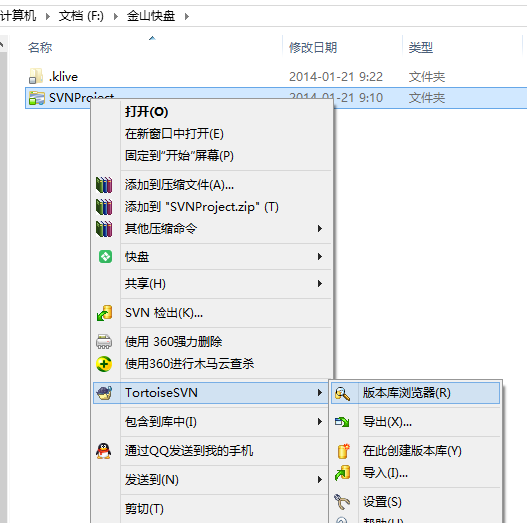The height and width of the screenshot is (523, 527).
Task: Open the dropdown arrow after 计算机 in address bar
Action: (x=48, y=16)
